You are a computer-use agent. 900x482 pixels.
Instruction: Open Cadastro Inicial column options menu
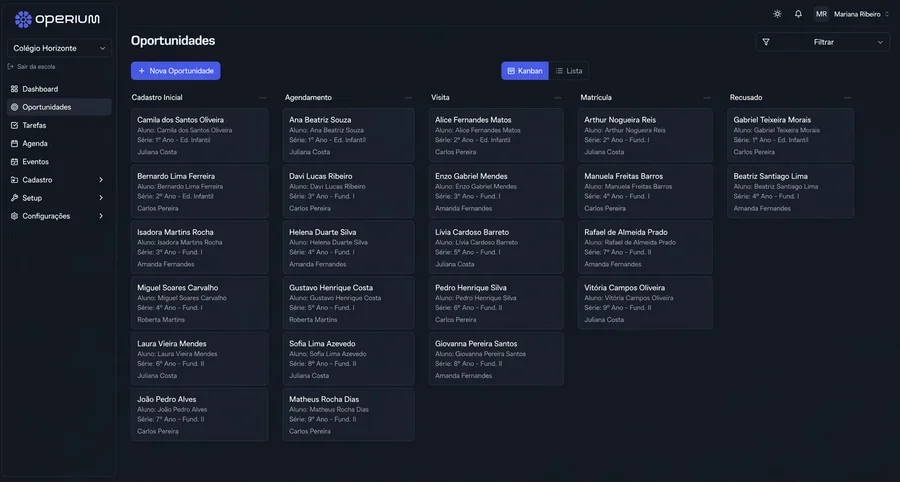click(262, 98)
